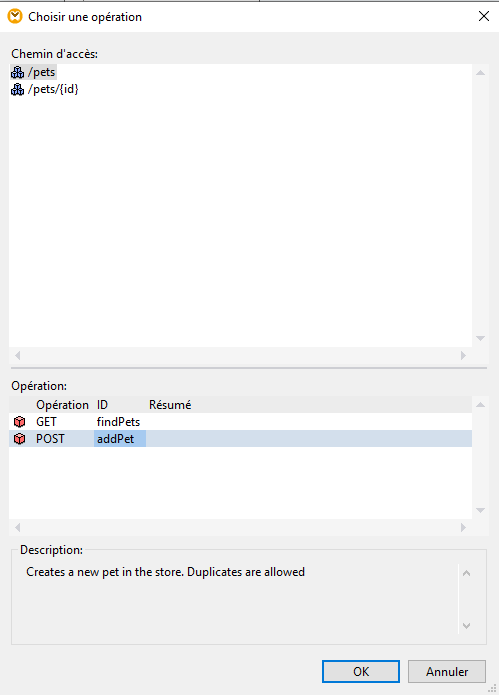
Task: Click operation list scroll-left arrow
Action: click(x=18, y=527)
